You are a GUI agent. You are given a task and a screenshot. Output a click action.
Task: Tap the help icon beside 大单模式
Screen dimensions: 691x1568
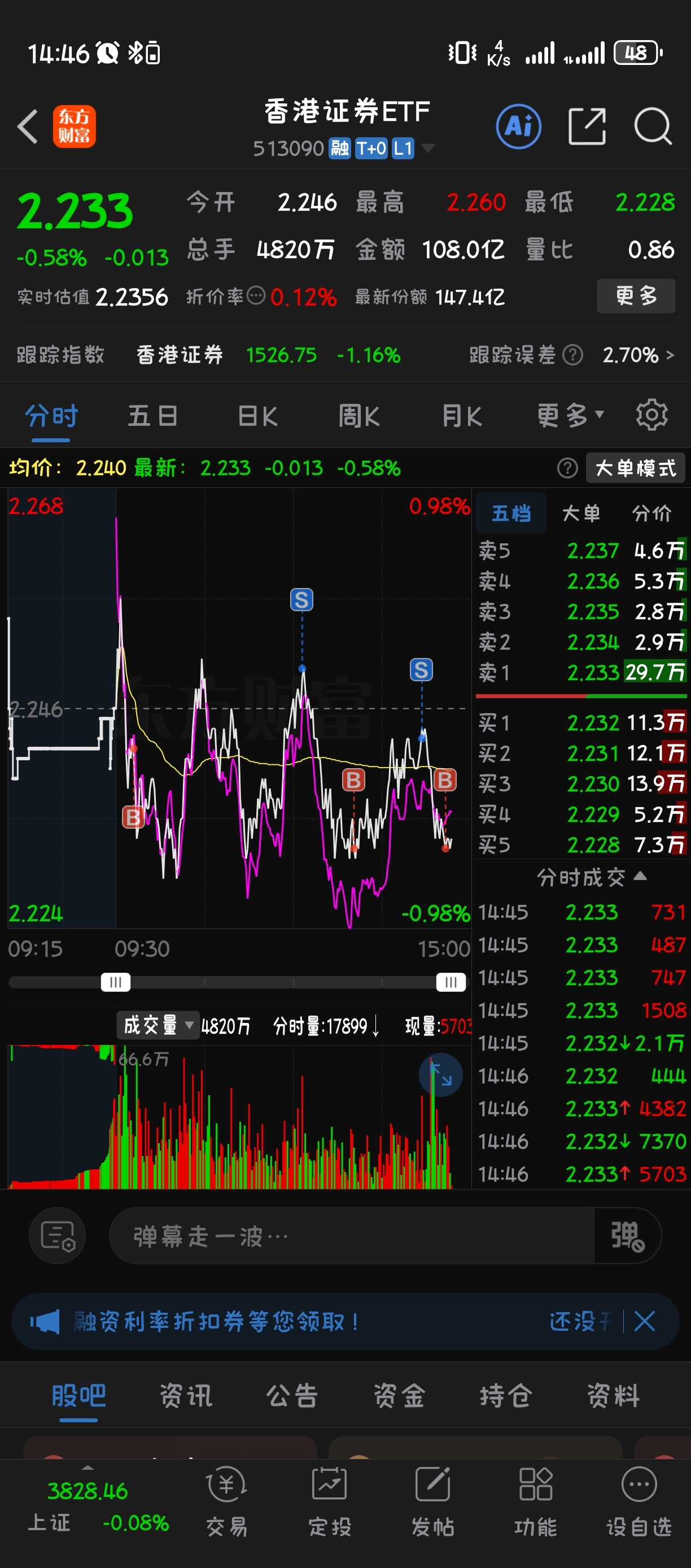click(x=567, y=468)
